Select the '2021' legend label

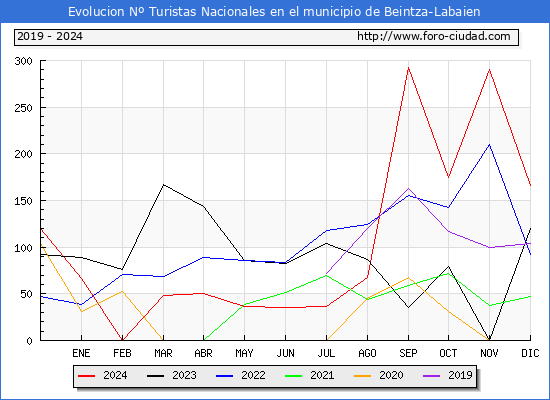pyautogui.click(x=322, y=375)
